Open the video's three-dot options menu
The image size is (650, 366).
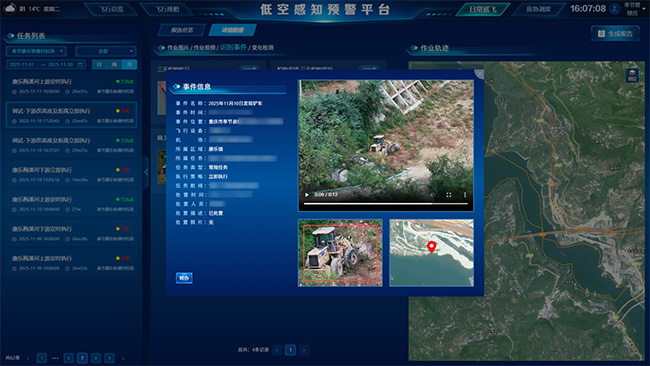[x=465, y=195]
